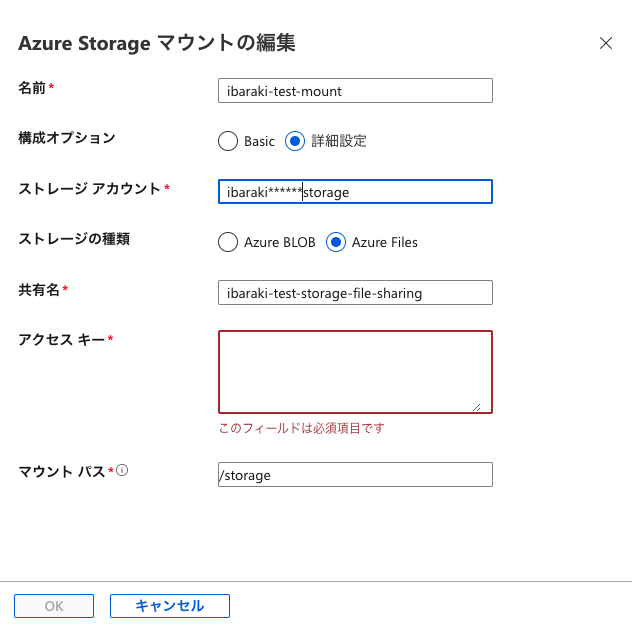Click the Azure Files label text
The width and height of the screenshot is (632, 627).
[385, 242]
